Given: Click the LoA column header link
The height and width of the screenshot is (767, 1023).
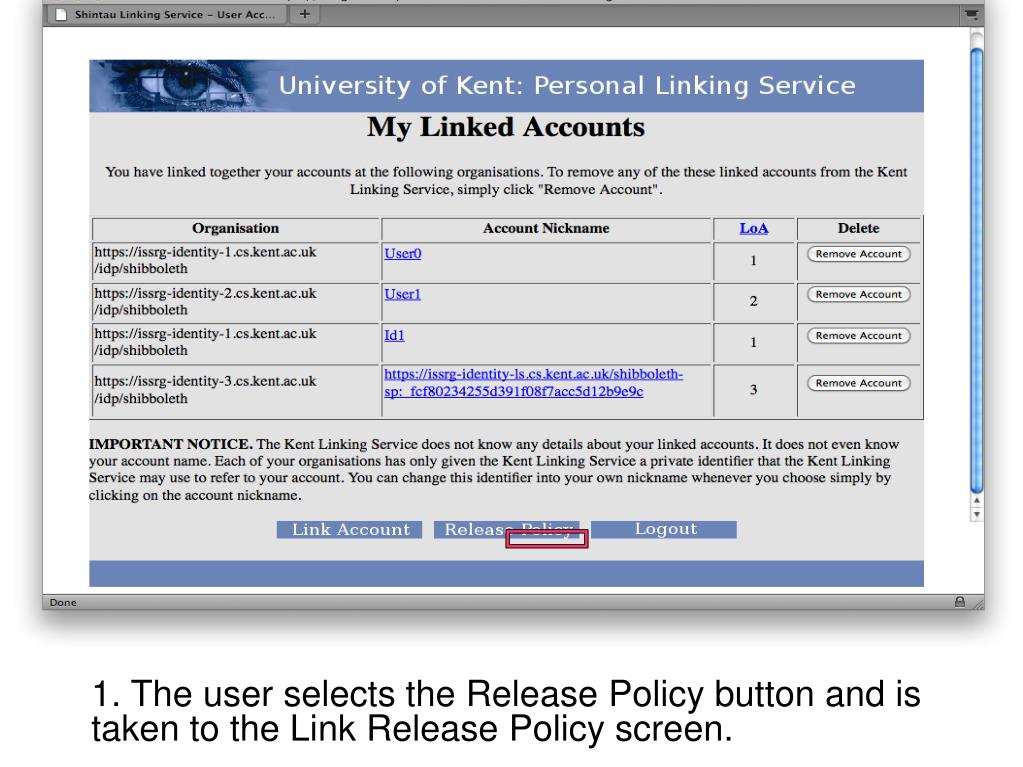Looking at the screenshot, I should [x=754, y=228].
